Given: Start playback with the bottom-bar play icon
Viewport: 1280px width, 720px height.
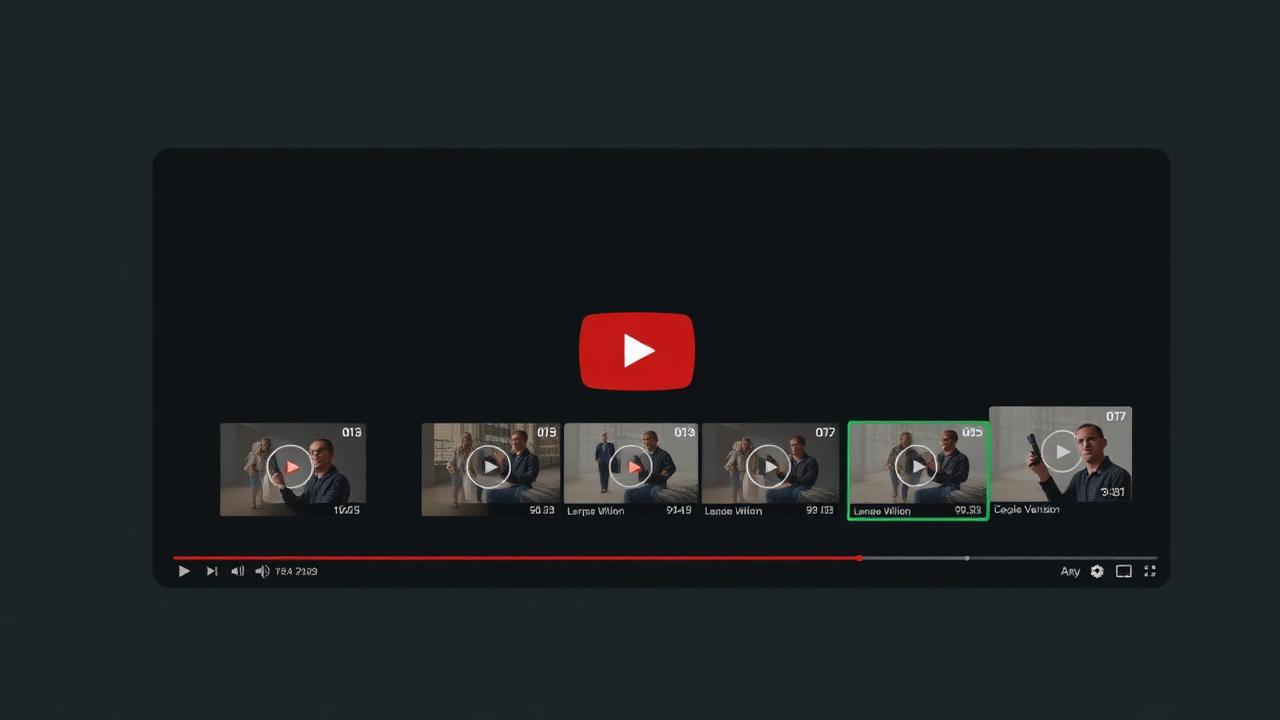Looking at the screenshot, I should 184,571.
